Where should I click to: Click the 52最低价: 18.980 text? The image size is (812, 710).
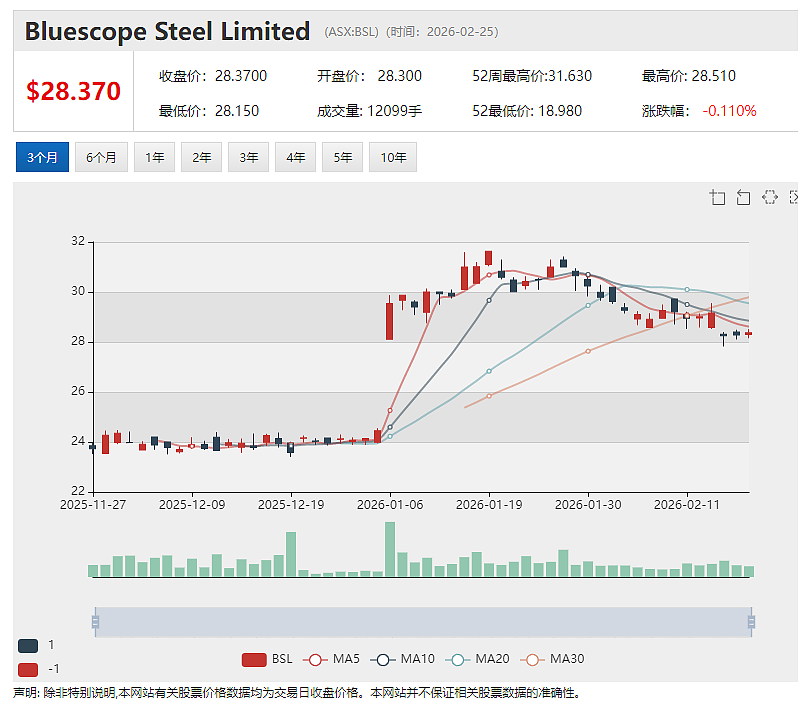click(527, 111)
